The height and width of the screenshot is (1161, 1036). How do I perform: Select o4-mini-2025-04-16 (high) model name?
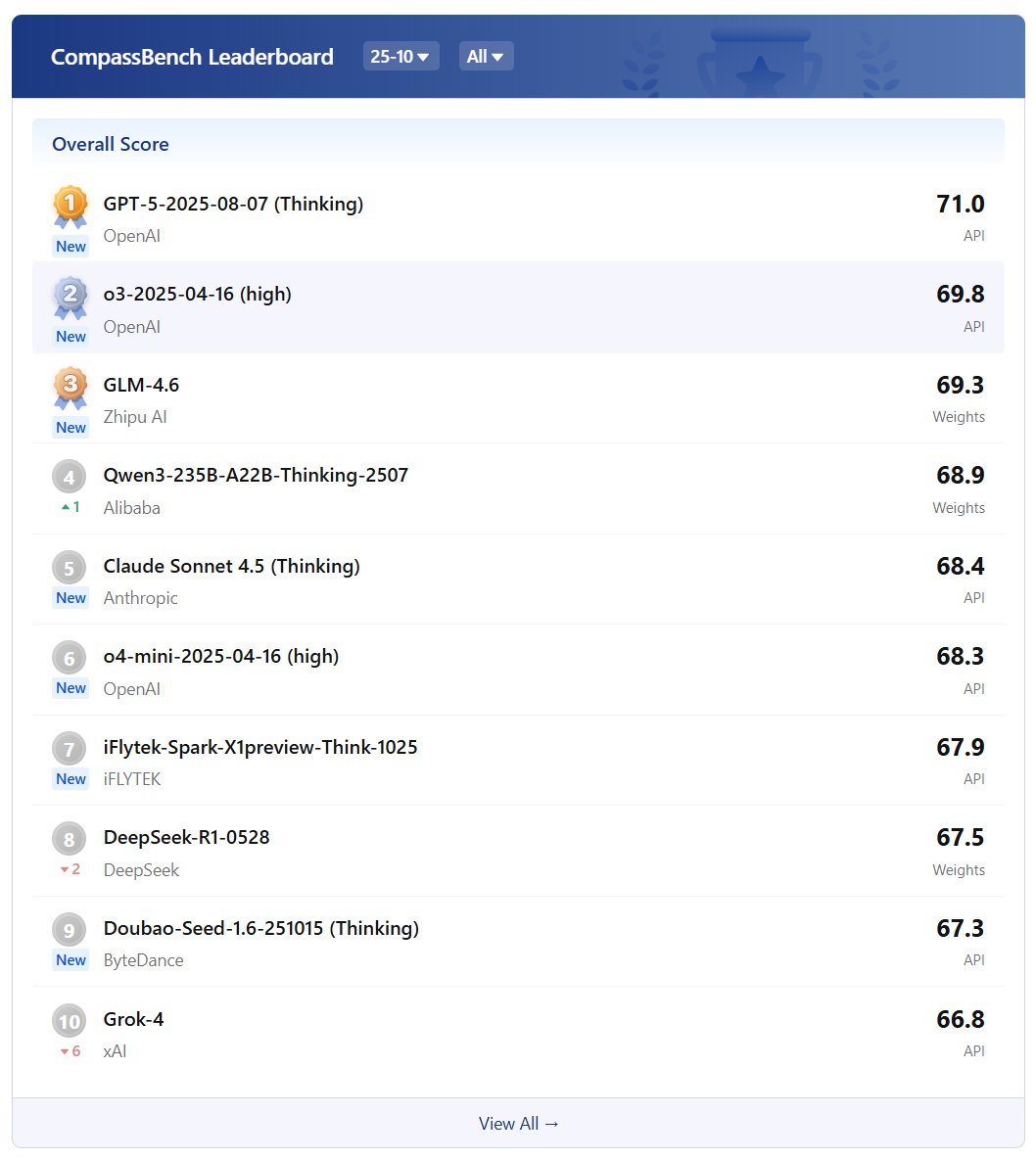(x=220, y=657)
